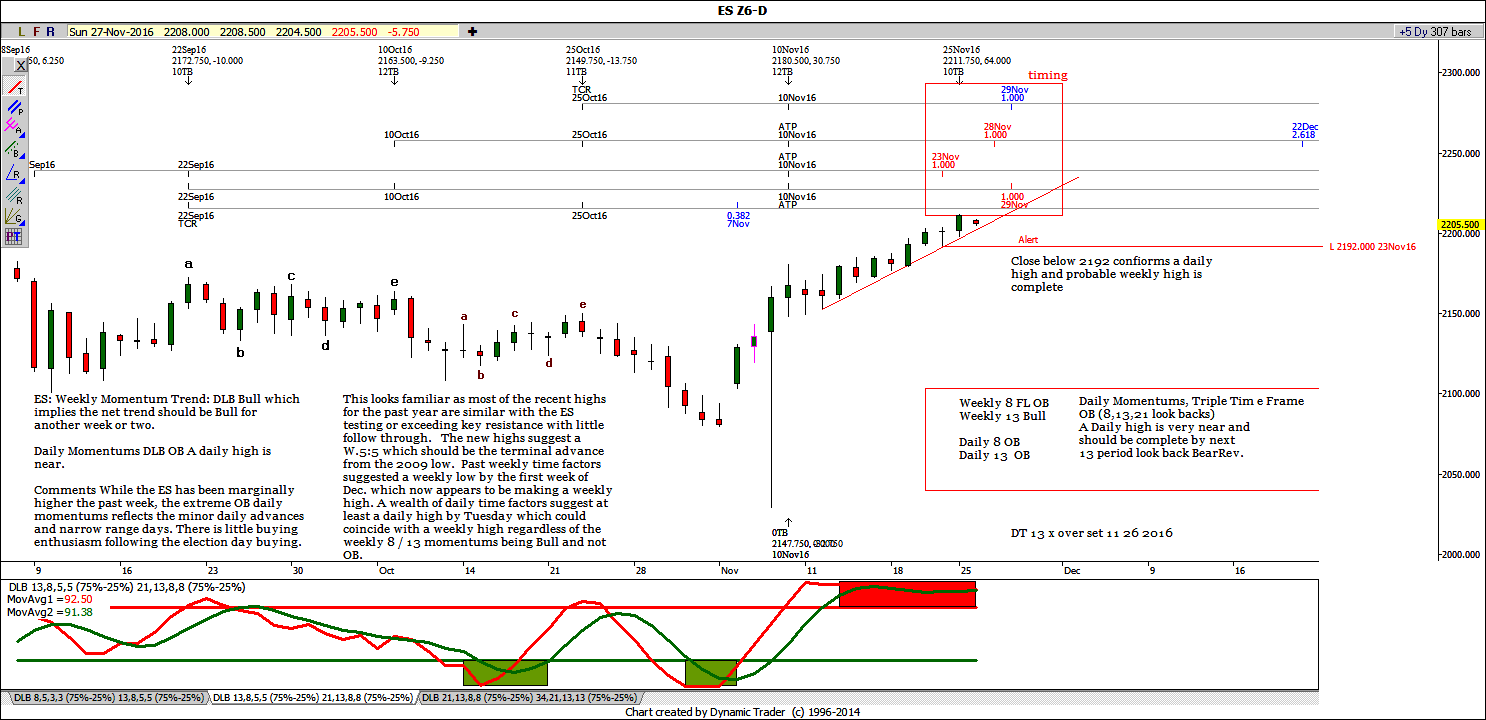Click the 'Daily Momentums, Triple Time Frame' note

[x=1191, y=427]
